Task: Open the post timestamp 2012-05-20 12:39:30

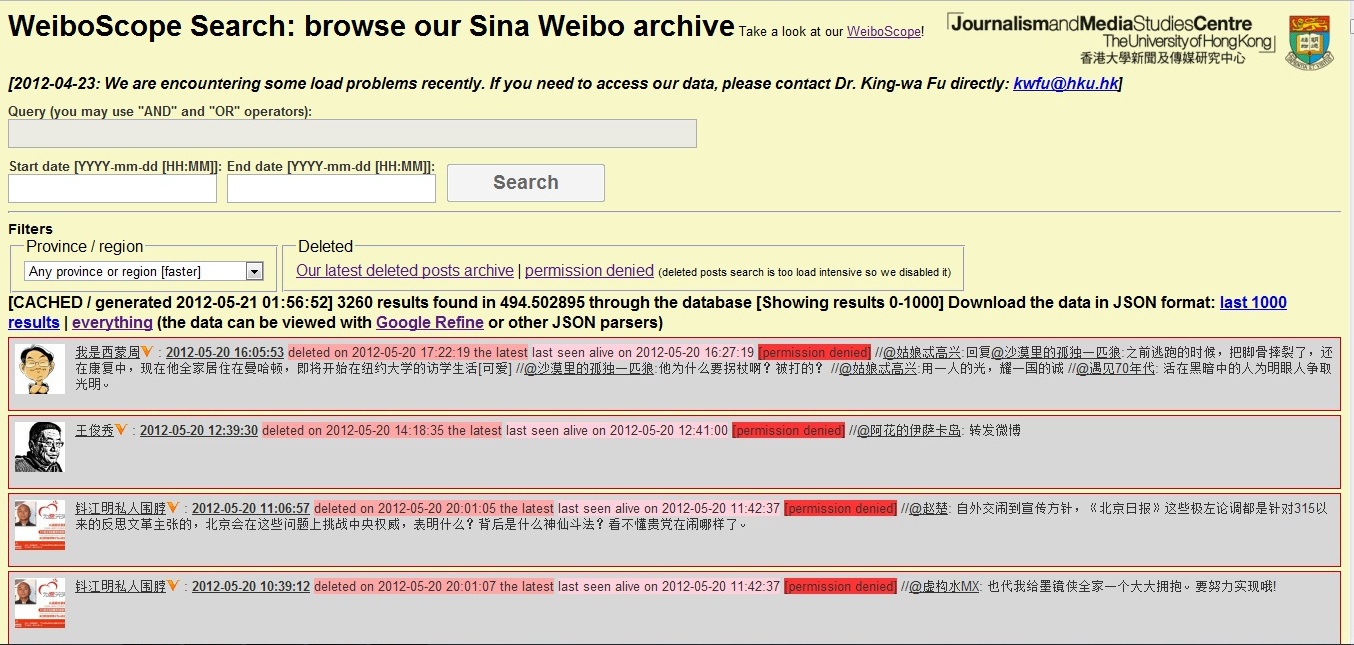Action: pos(199,430)
